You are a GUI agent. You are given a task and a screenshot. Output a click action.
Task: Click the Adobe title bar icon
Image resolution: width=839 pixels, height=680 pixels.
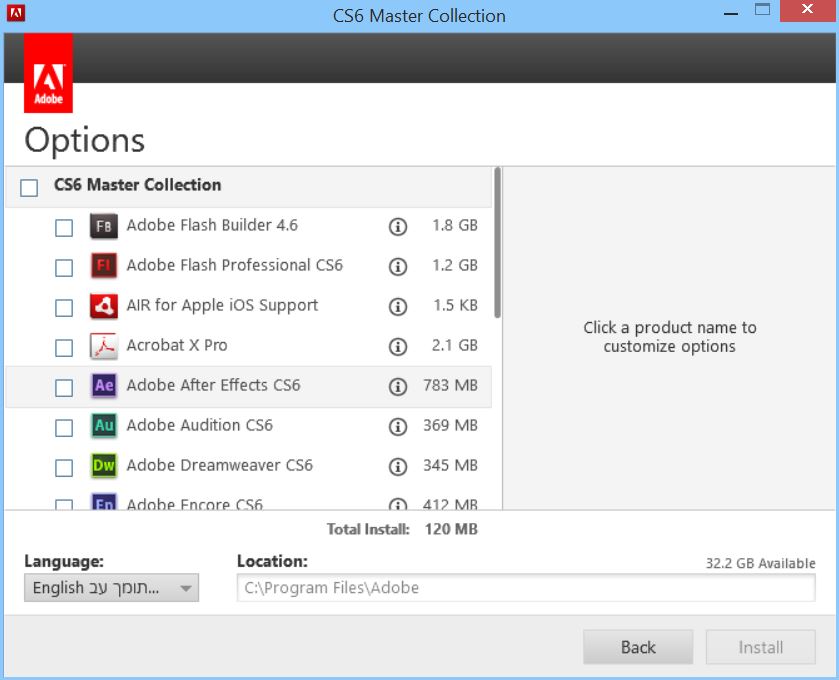pos(16,12)
